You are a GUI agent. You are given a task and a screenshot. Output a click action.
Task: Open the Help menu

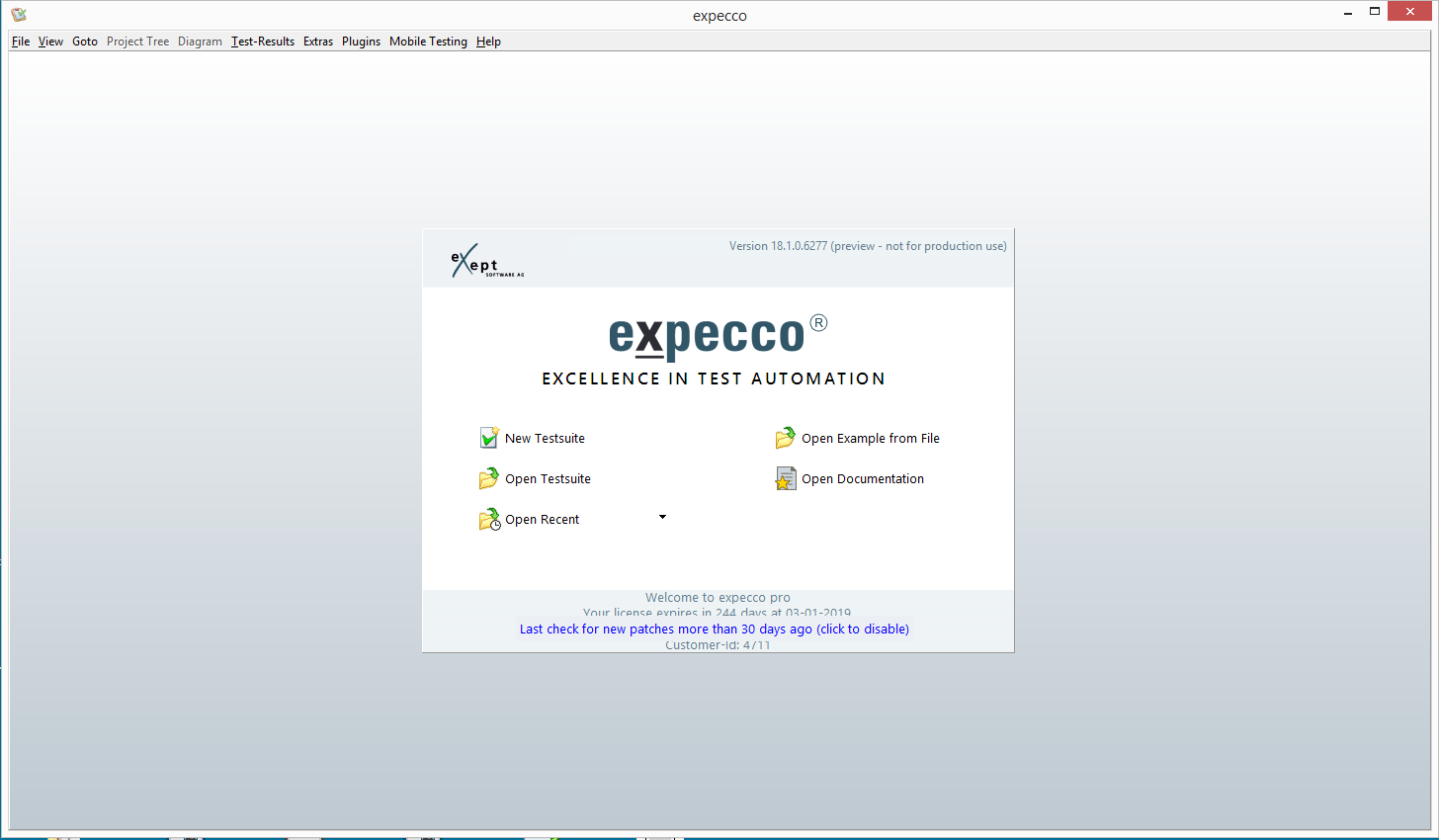pos(488,42)
